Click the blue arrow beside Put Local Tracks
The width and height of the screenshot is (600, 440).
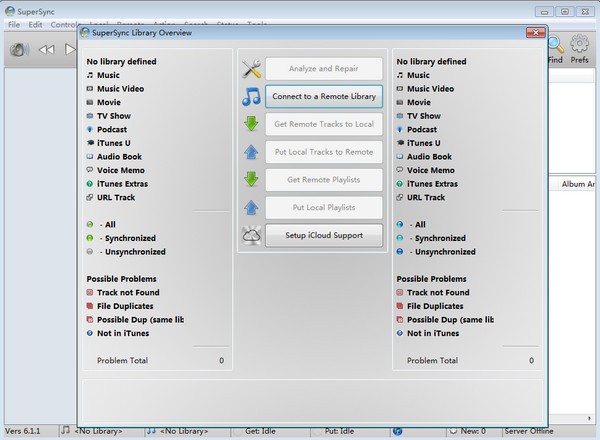click(x=251, y=152)
